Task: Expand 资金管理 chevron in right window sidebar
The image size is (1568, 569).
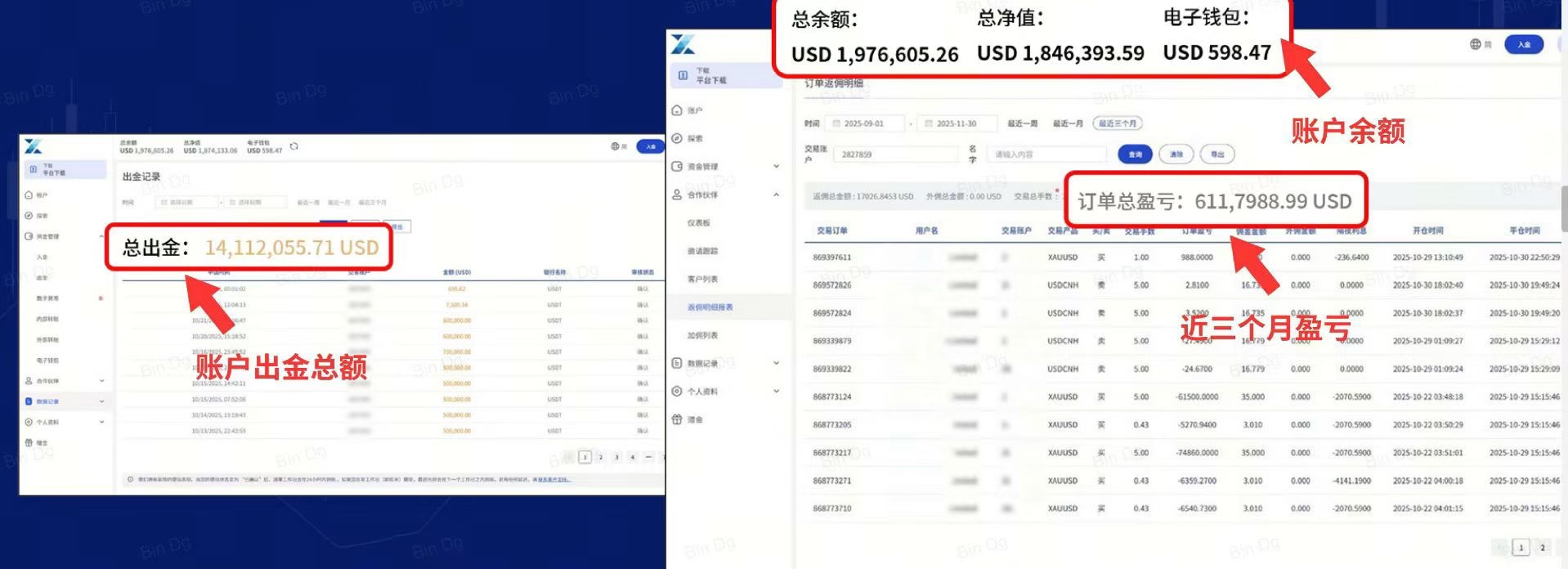Action: [776, 166]
